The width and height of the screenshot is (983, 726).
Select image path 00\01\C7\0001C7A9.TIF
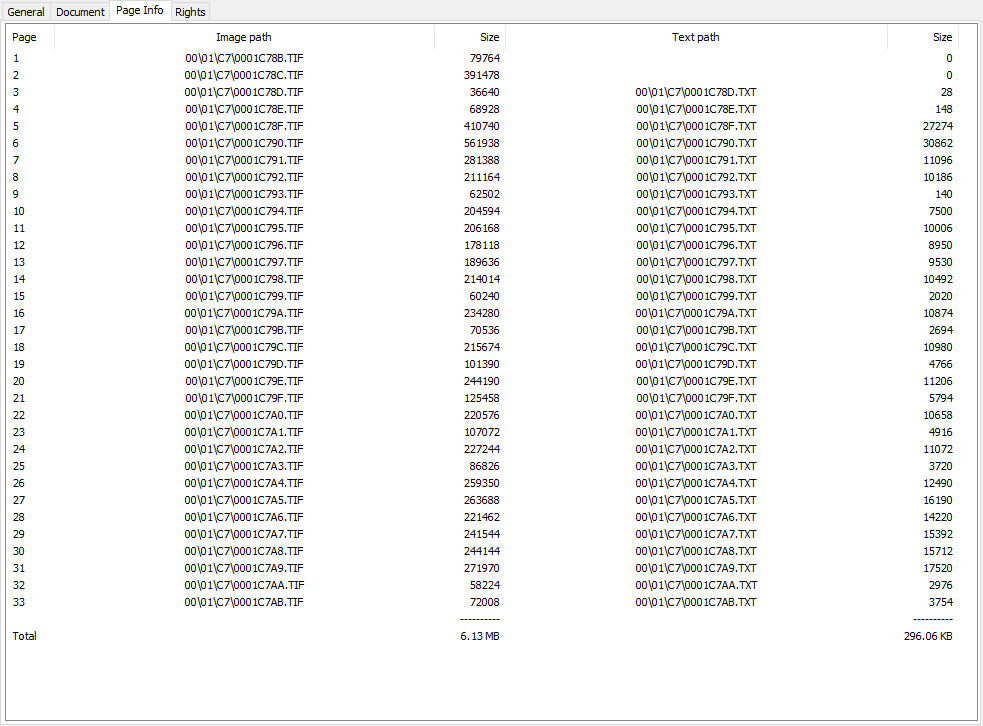point(244,568)
